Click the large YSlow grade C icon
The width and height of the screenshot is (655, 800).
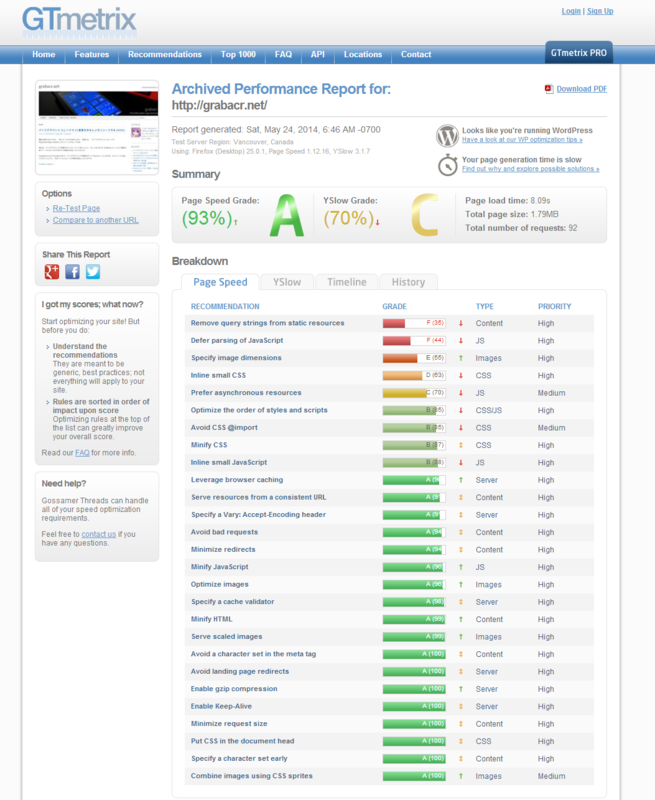425,215
